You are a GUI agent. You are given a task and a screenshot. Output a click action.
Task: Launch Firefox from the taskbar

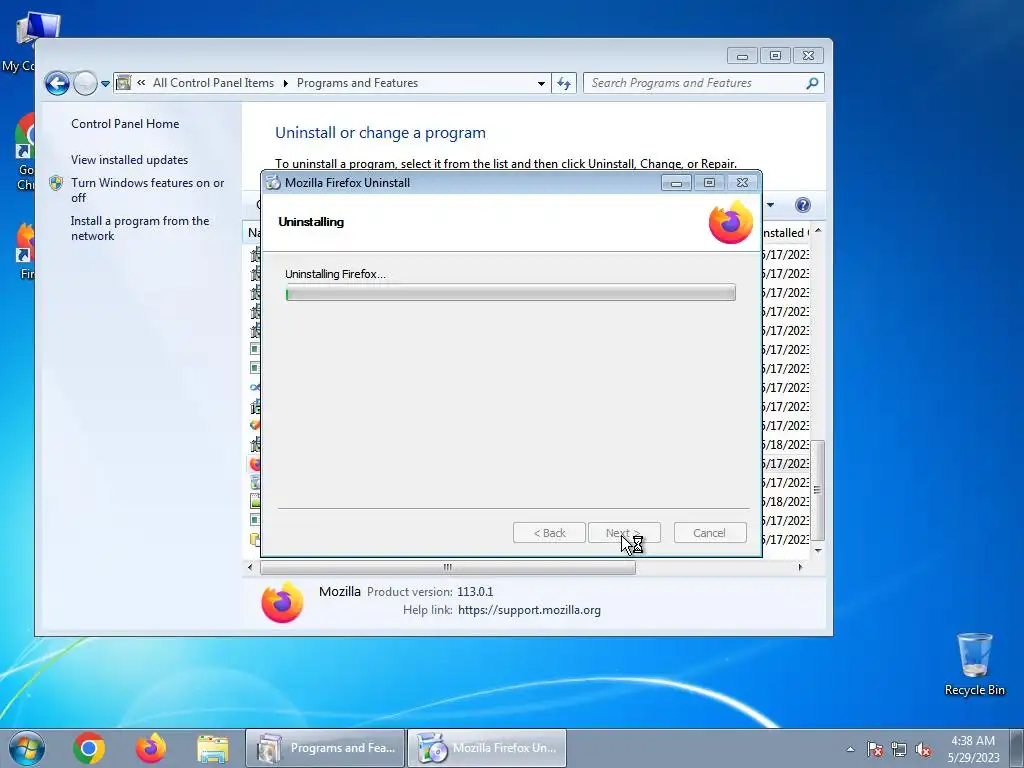tap(151, 748)
